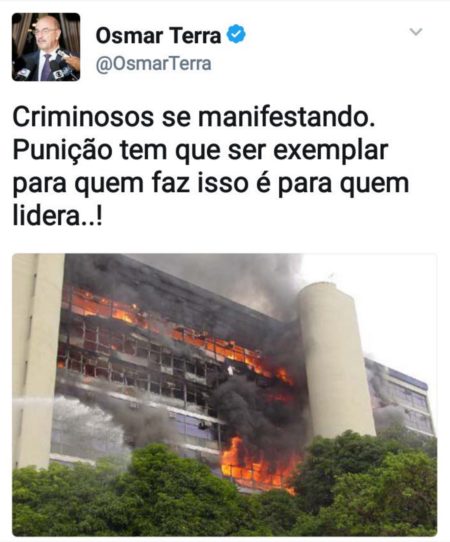The height and width of the screenshot is (542, 450).
Task: Click the word exemplar in the tweet text
Action: click(x=330, y=152)
